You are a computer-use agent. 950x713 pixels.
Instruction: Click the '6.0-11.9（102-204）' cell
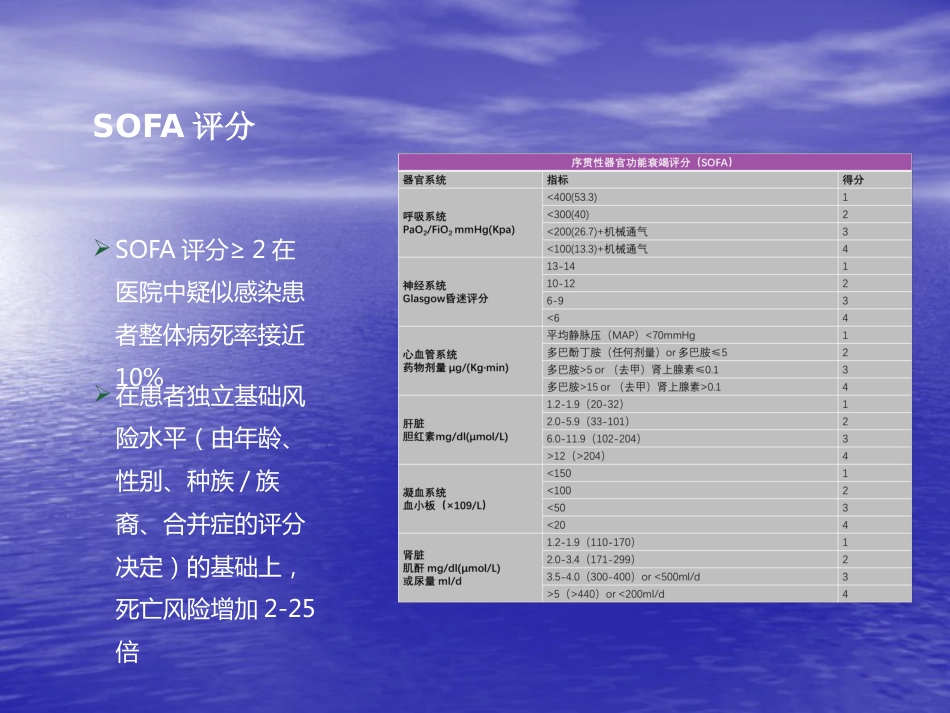click(x=689, y=439)
